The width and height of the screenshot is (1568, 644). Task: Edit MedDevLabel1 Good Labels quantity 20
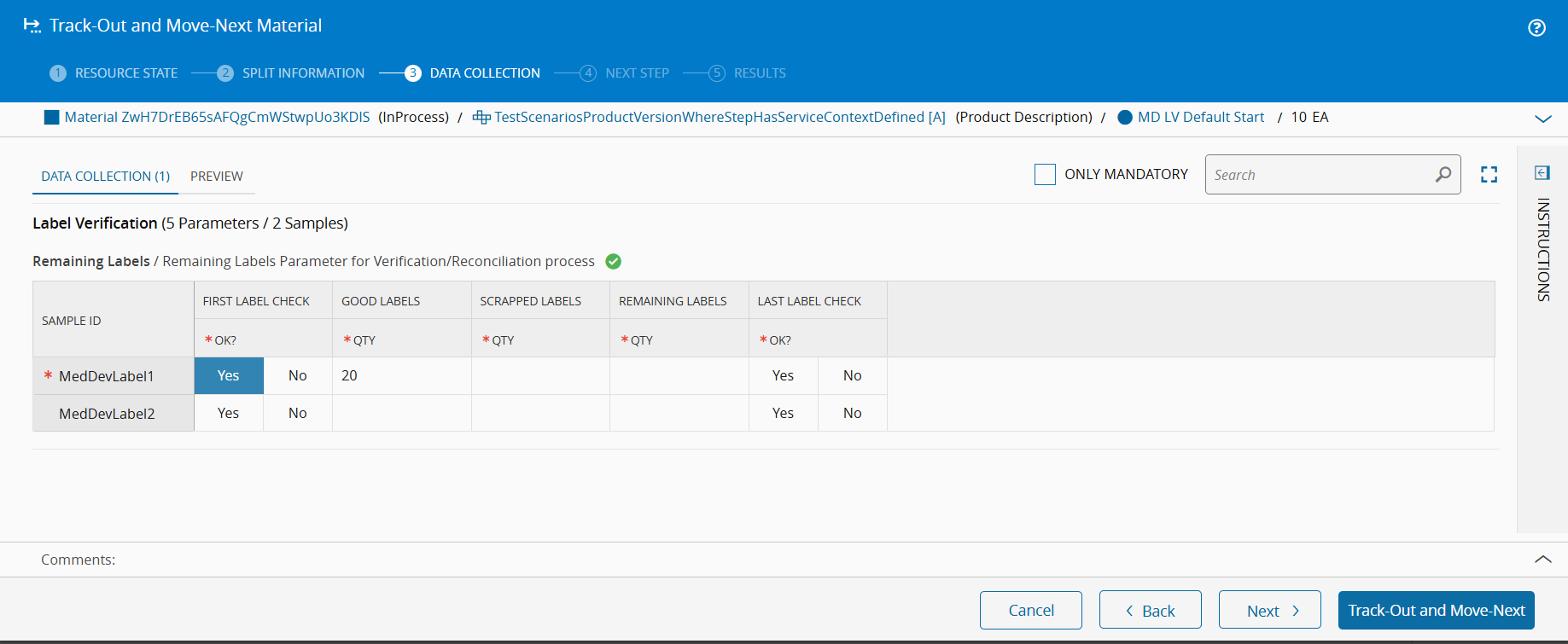coord(402,375)
